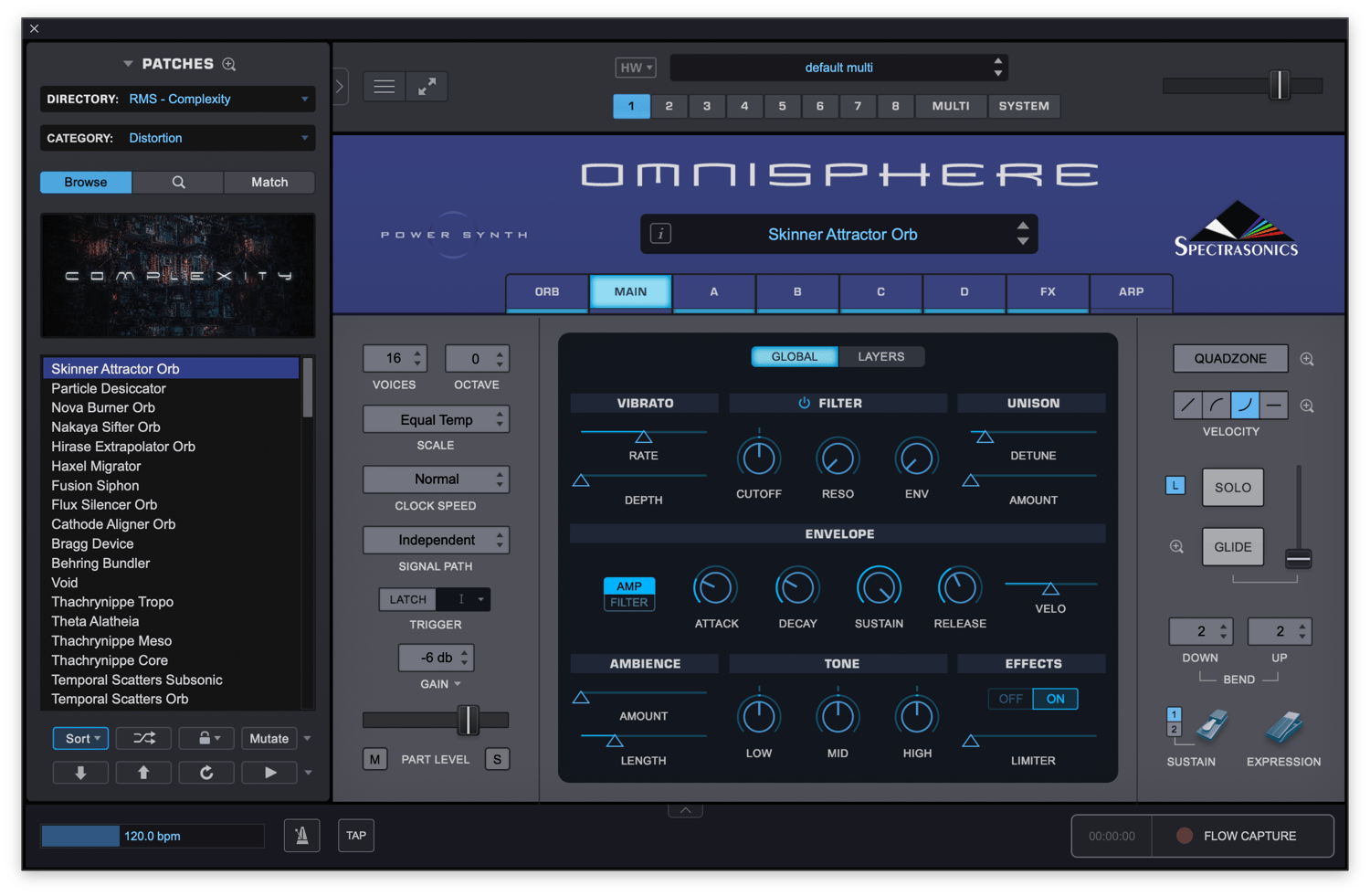Open the hamburger utility menu
The width and height of the screenshot is (1370, 896).
(x=385, y=87)
